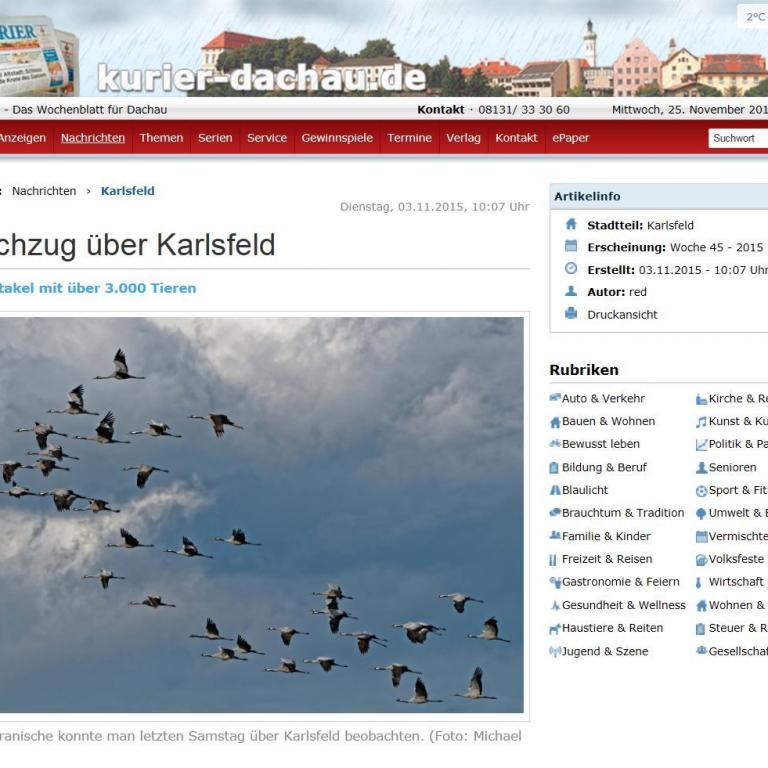Click the Karlsfeld breadcrumb link

point(128,191)
